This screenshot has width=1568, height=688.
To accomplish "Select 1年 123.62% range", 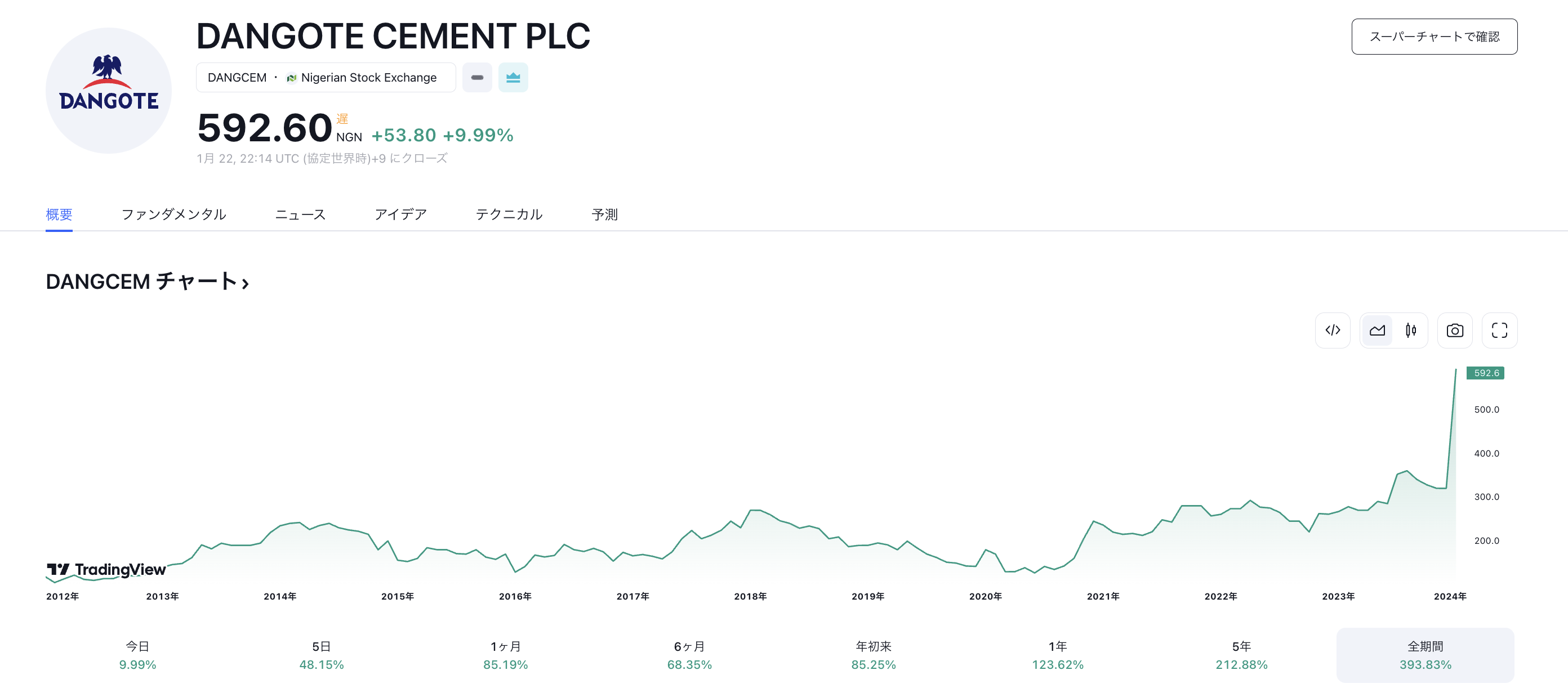I will point(1057,655).
